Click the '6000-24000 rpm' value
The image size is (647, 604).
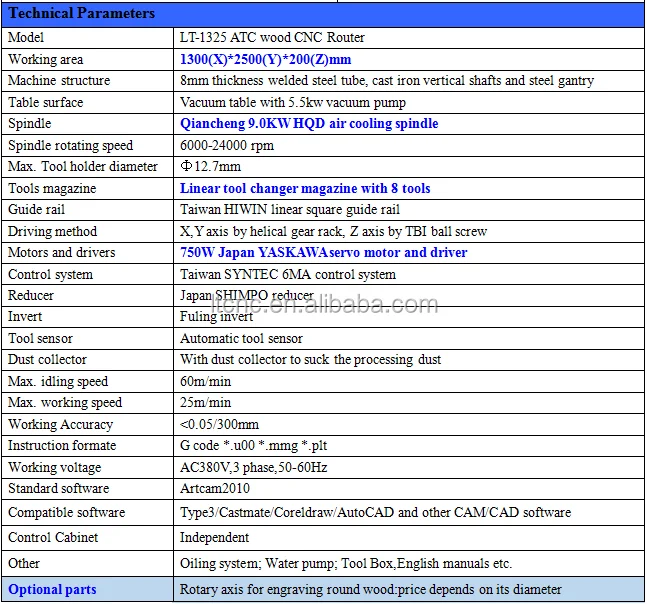click(x=227, y=146)
